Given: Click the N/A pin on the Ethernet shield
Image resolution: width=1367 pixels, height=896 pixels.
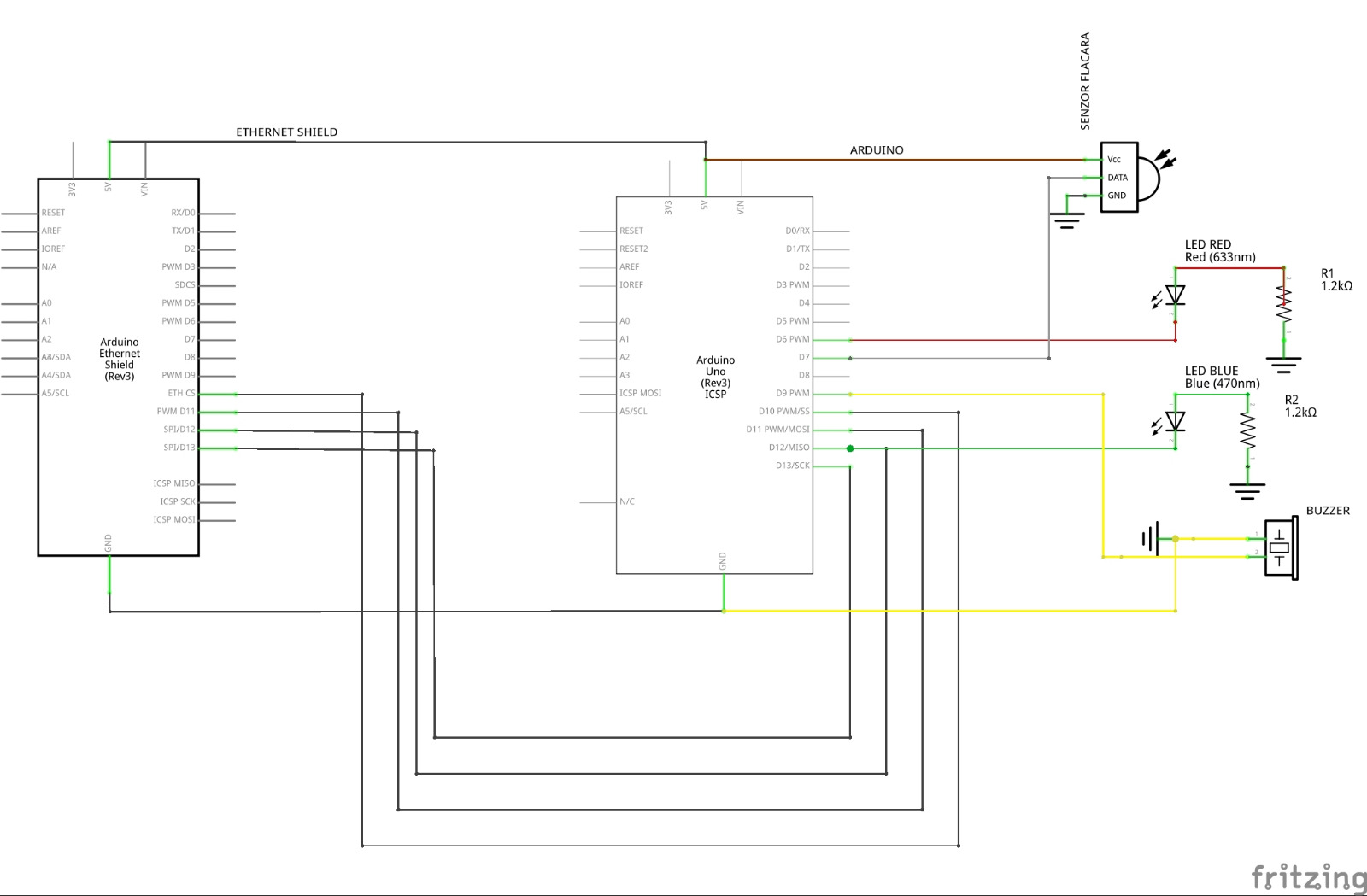Looking at the screenshot, I should tap(50, 267).
